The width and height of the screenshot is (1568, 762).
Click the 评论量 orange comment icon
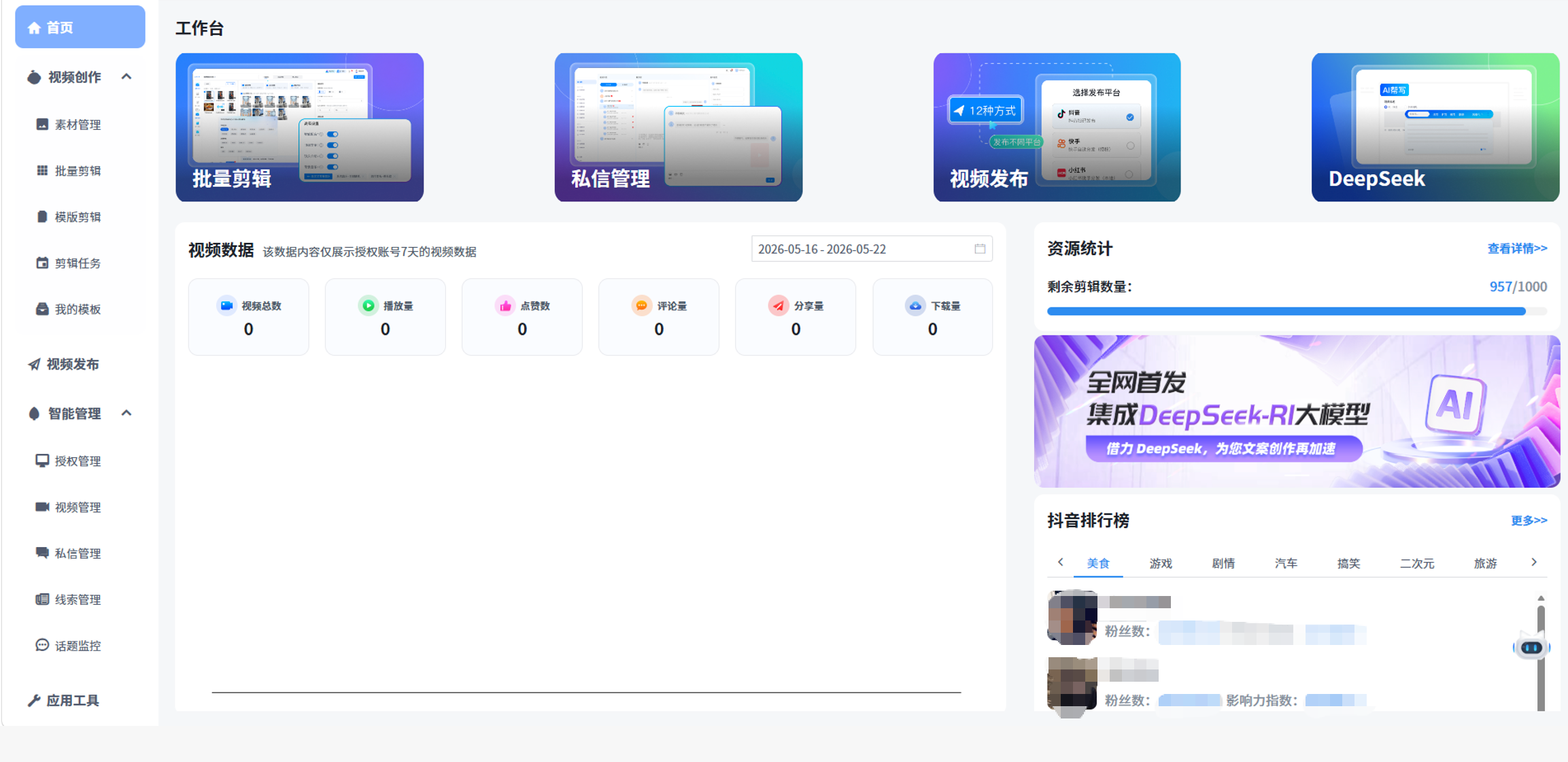tap(641, 306)
